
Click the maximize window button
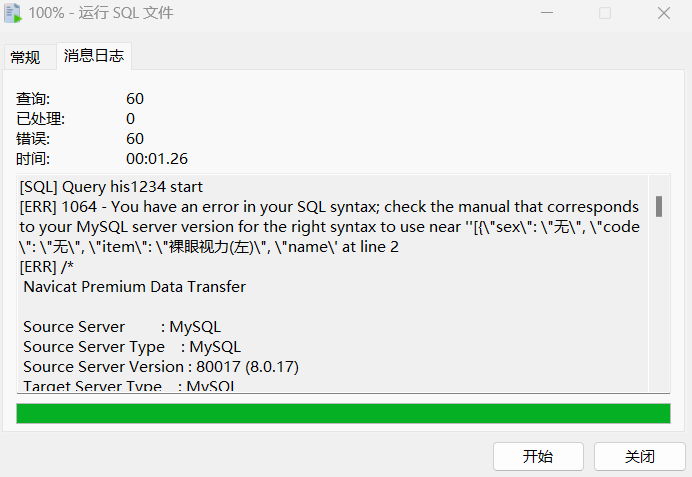605,14
